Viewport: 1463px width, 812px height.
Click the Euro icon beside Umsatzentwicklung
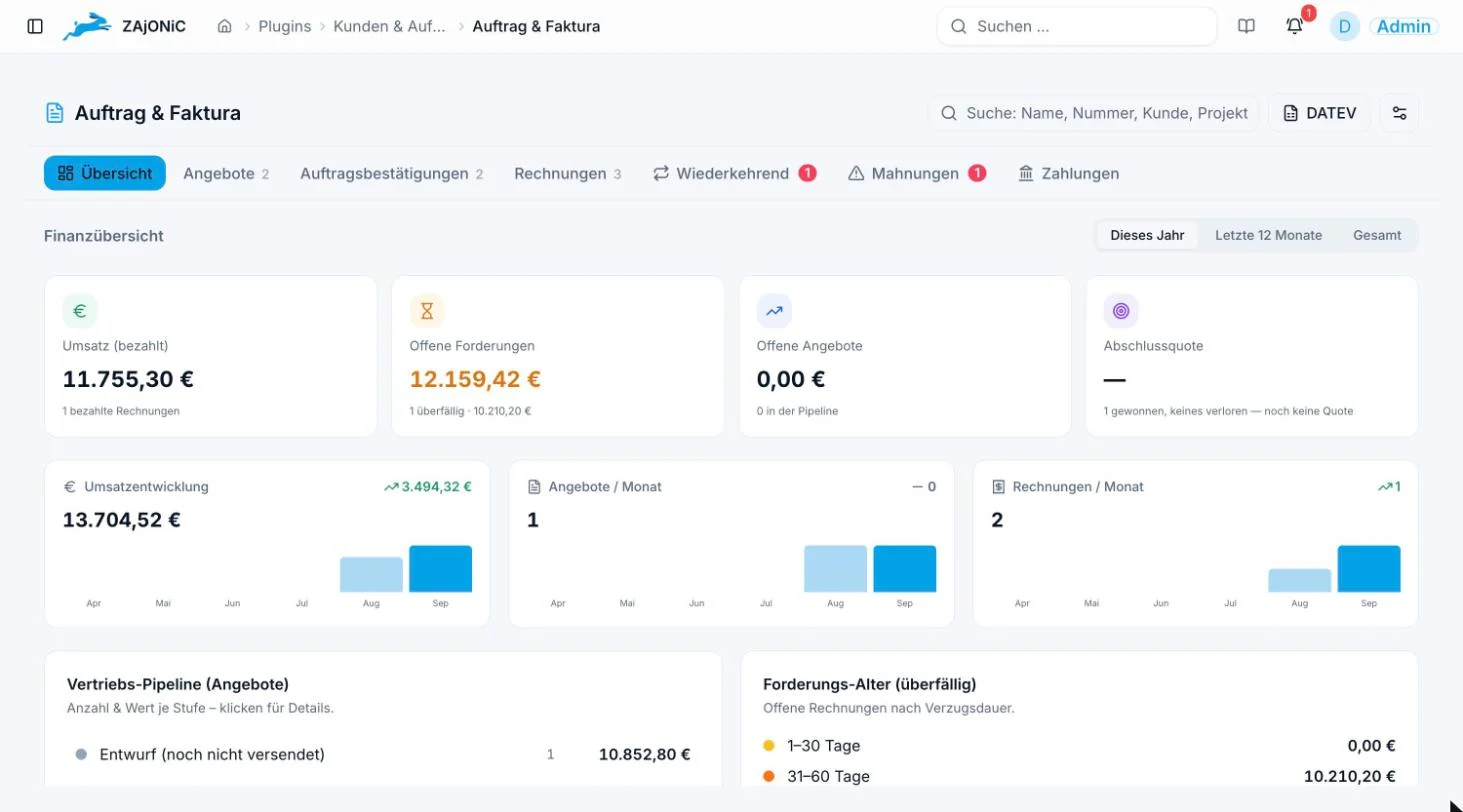[x=70, y=487]
